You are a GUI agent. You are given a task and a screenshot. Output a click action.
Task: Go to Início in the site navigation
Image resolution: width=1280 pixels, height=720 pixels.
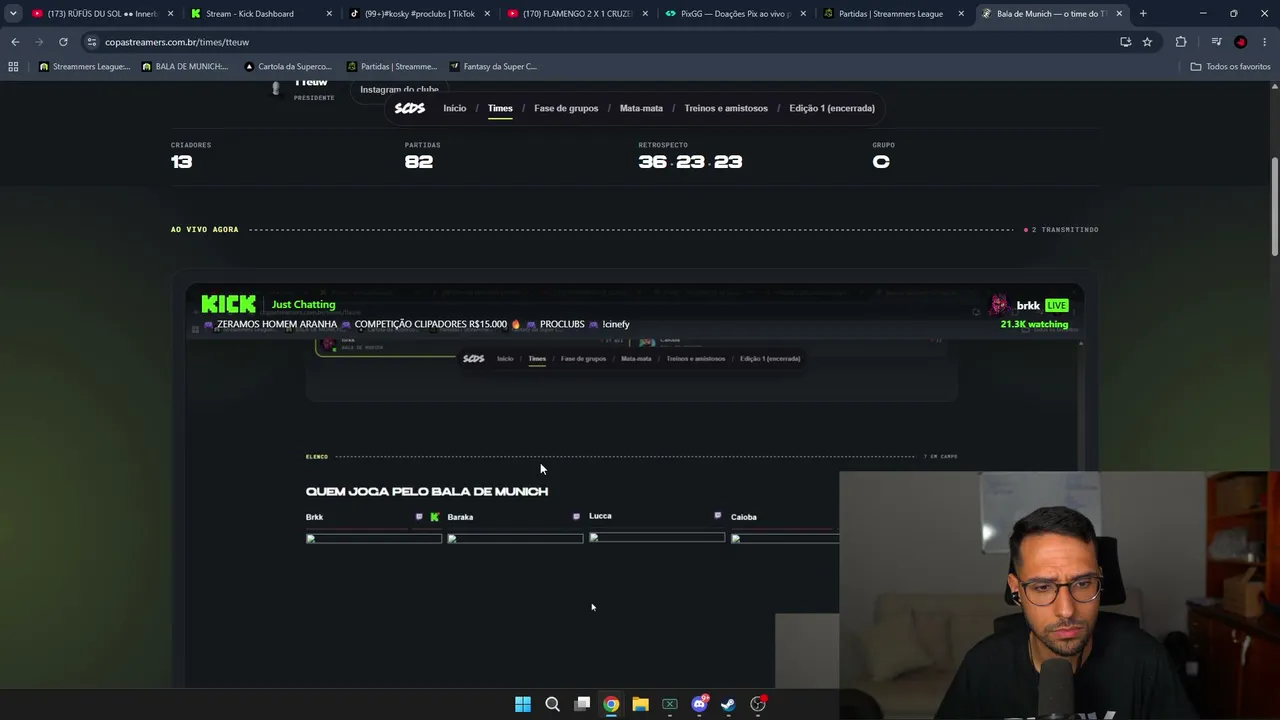click(455, 108)
